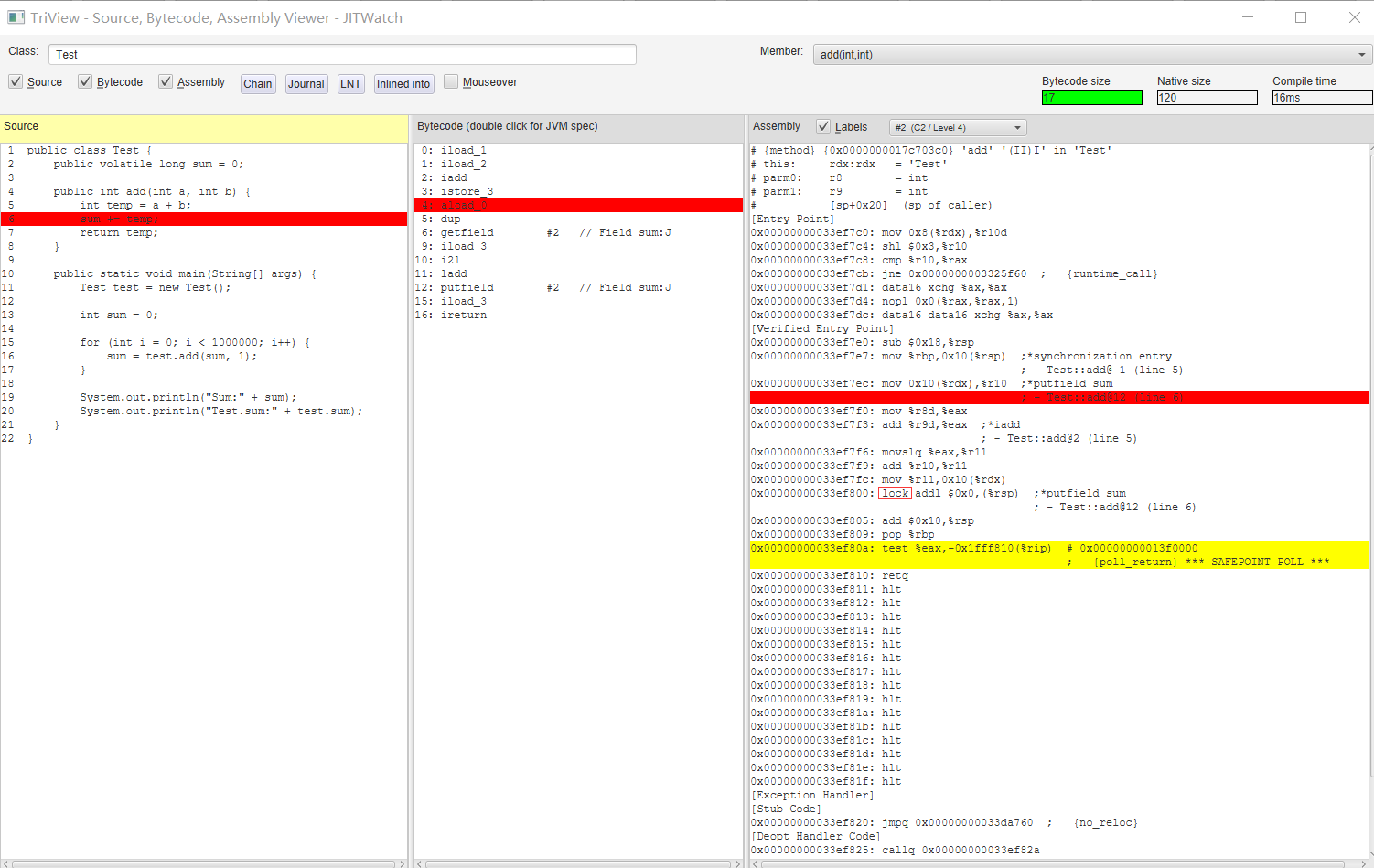This screenshot has width=1374, height=868.
Task: Click the highlighted red source line 6
Action: click(204, 219)
